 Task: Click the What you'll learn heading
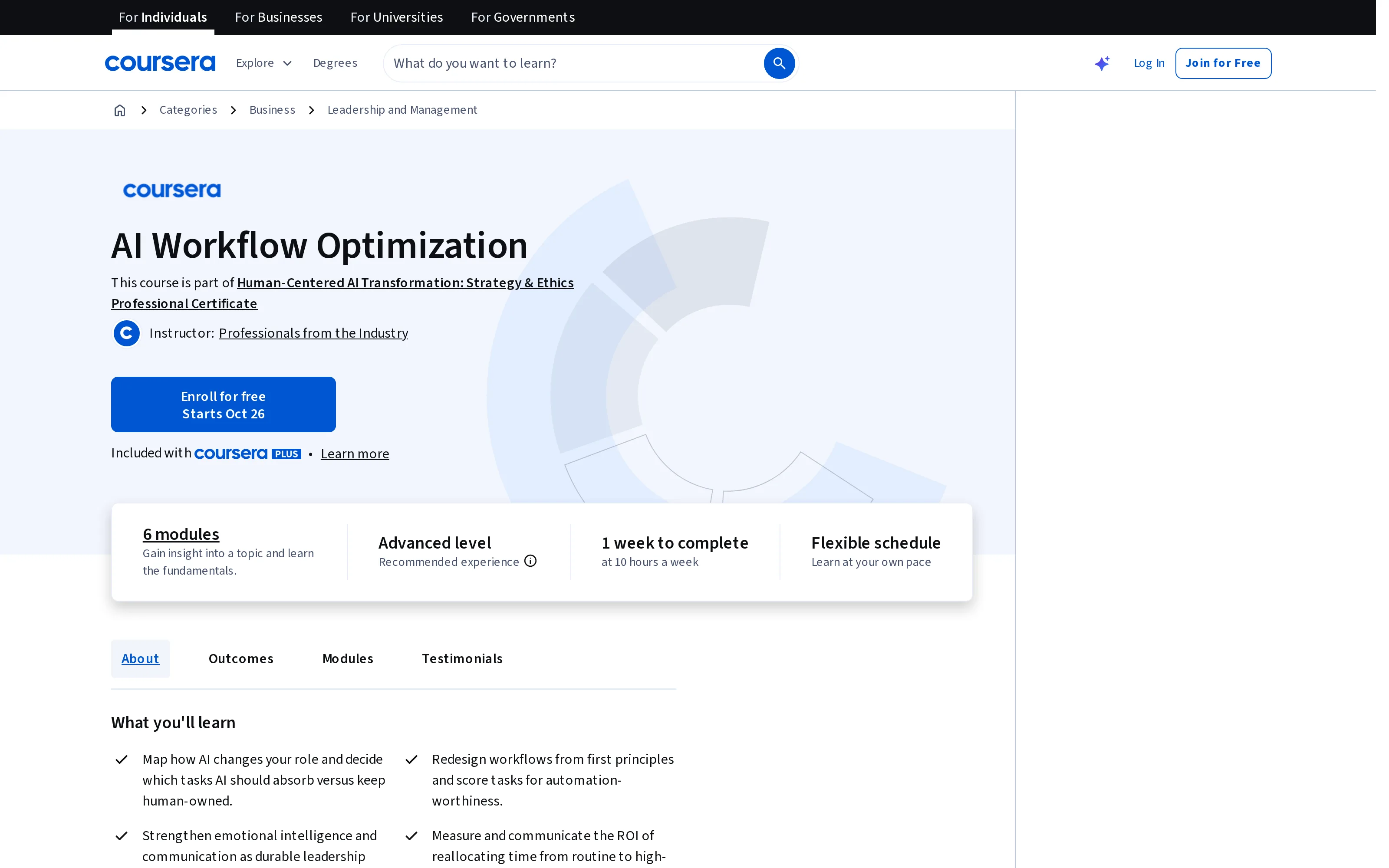[x=173, y=722]
